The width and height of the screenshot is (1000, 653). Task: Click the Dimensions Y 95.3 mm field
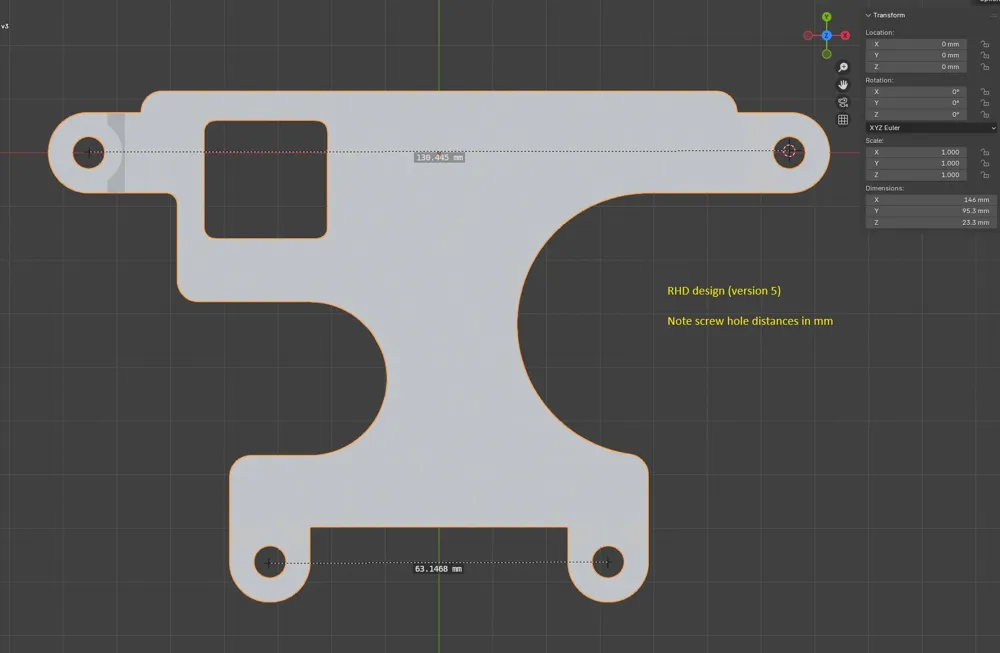931,211
